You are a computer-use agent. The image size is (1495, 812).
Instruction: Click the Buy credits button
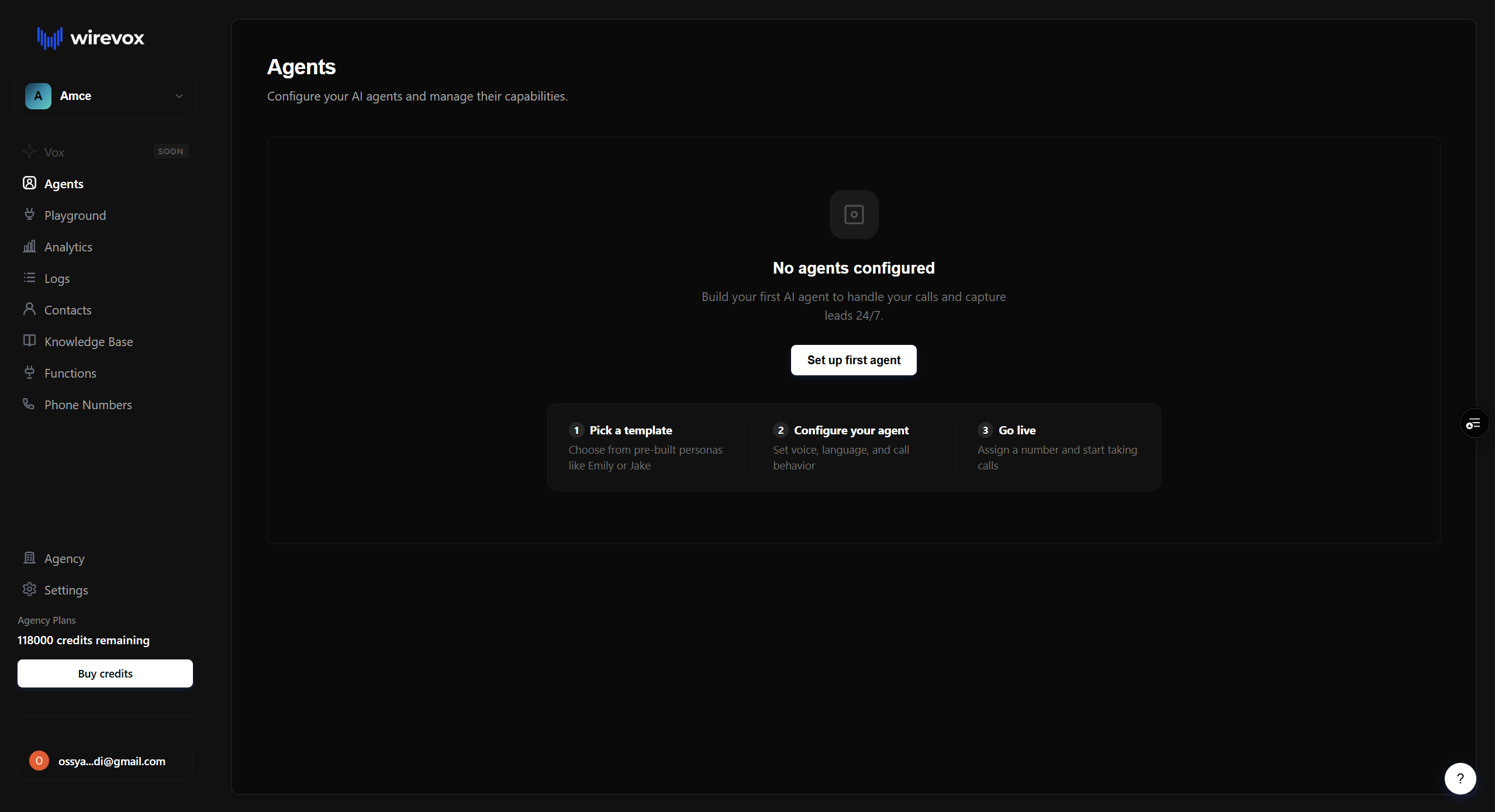click(105, 673)
